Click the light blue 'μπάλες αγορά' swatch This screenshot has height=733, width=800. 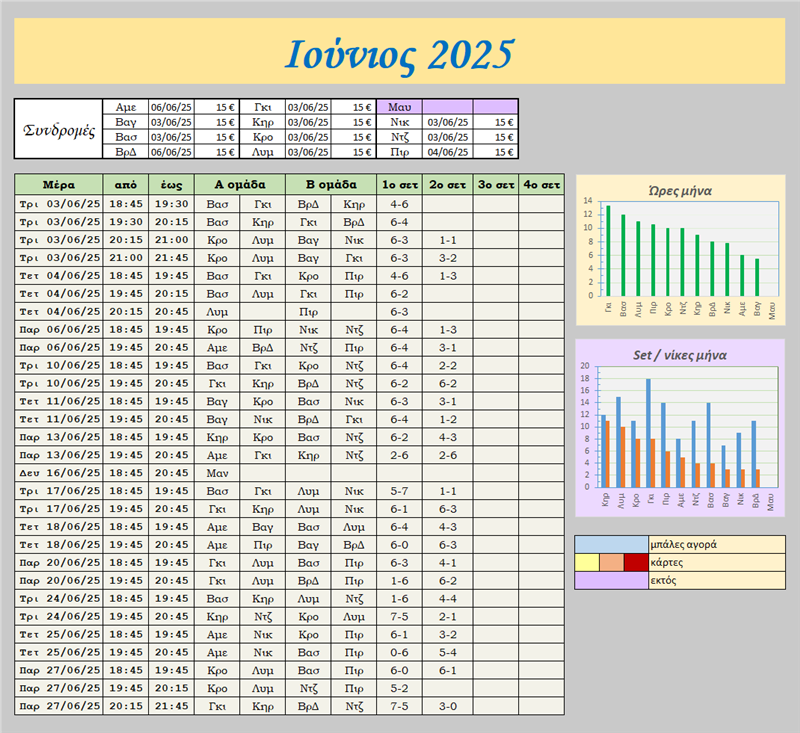pyautogui.click(x=611, y=545)
